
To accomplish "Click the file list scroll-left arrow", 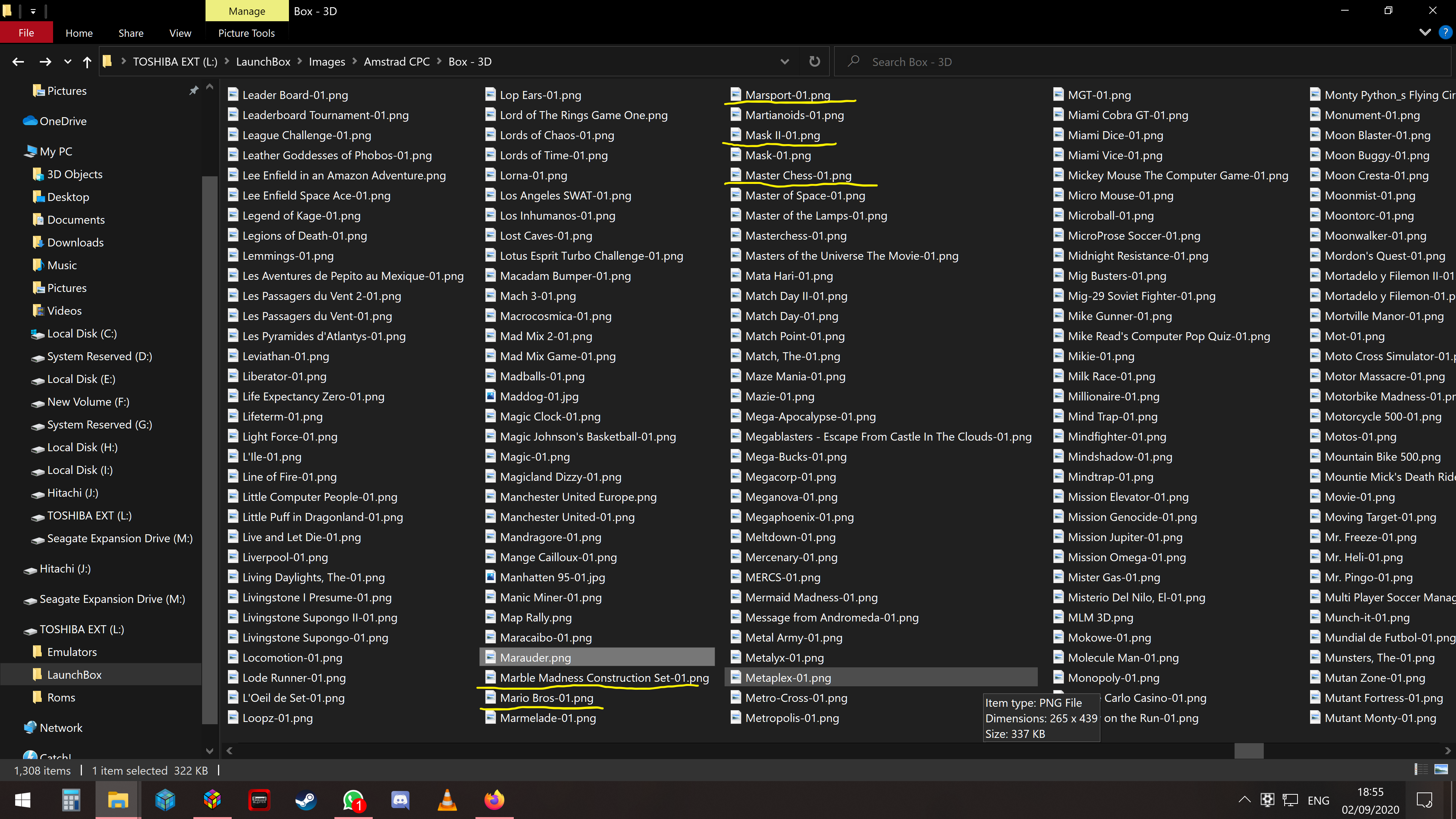I will click(229, 751).
